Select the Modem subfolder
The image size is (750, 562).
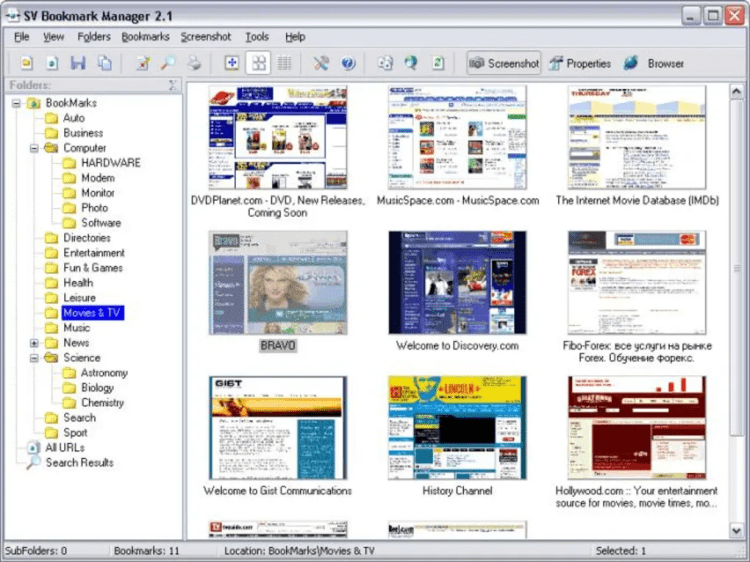click(98, 178)
